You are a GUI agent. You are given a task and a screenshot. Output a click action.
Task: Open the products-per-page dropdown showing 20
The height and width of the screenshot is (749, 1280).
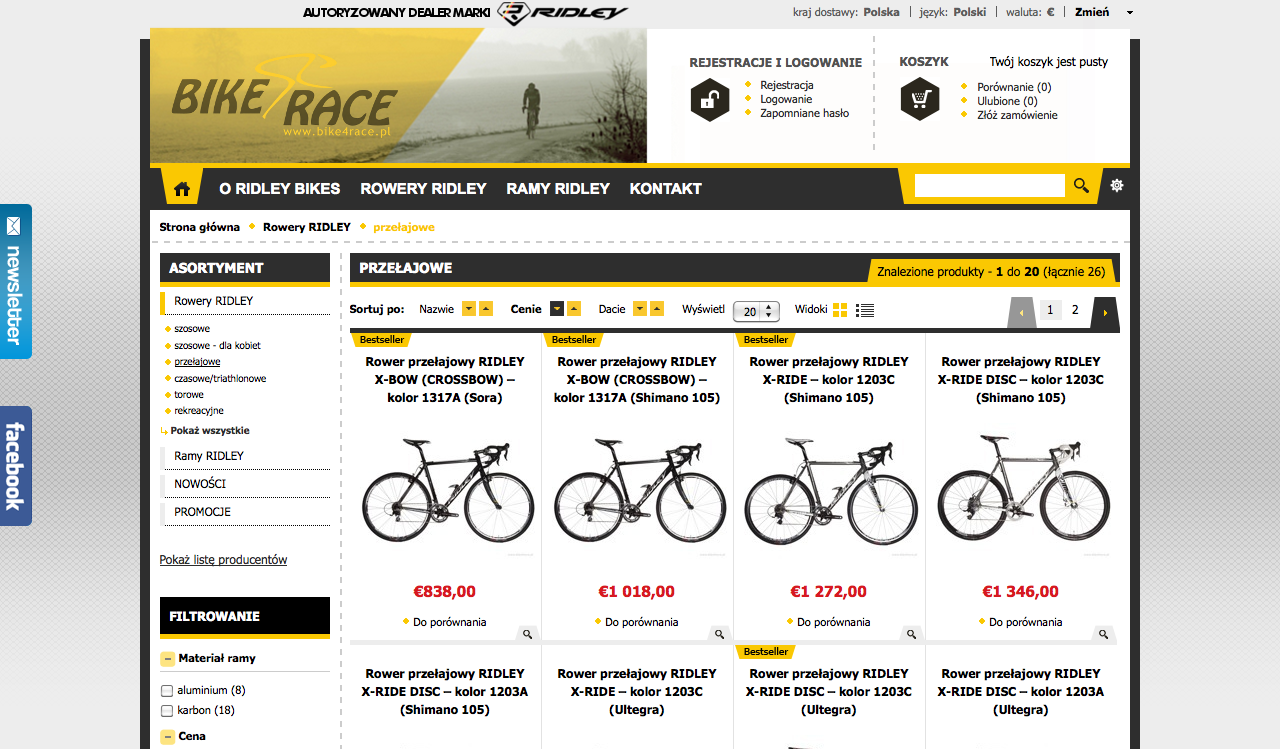coord(756,311)
